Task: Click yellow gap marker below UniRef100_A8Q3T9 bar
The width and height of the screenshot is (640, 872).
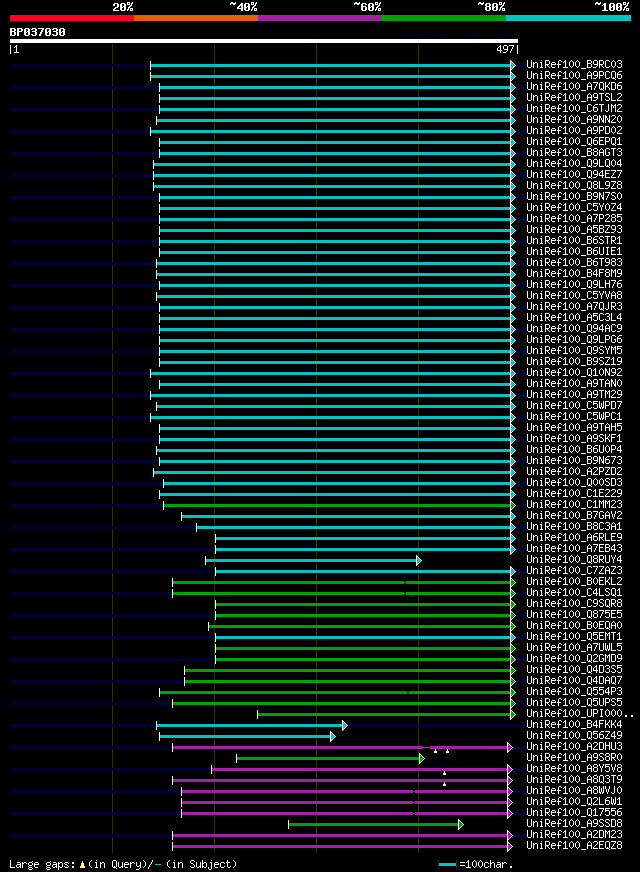Action: click(444, 784)
